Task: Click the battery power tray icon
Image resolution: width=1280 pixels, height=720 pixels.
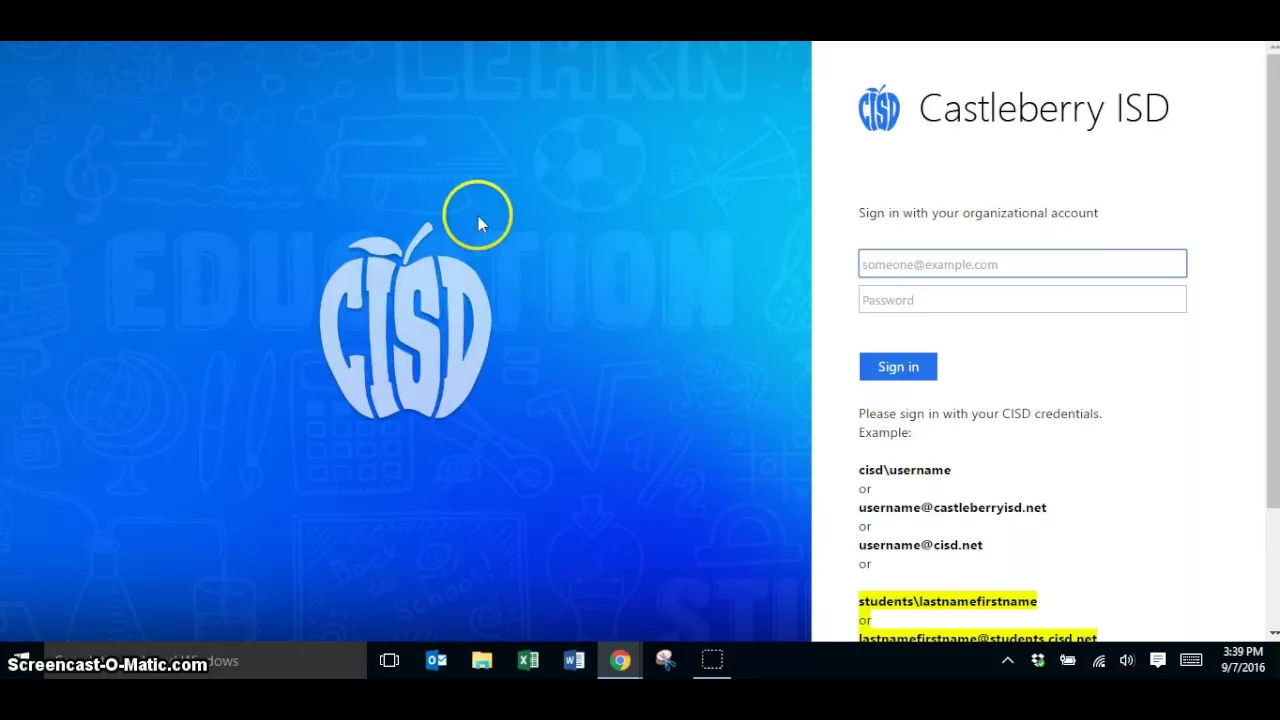Action: click(1068, 661)
